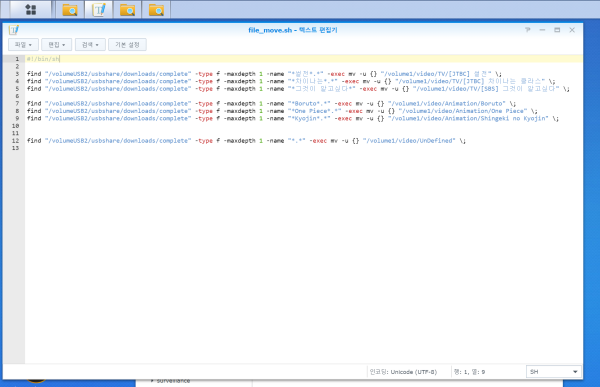Screen dimensions: 600x387
Task: Open the third taskbar folder-search icon
Action: click(127, 10)
